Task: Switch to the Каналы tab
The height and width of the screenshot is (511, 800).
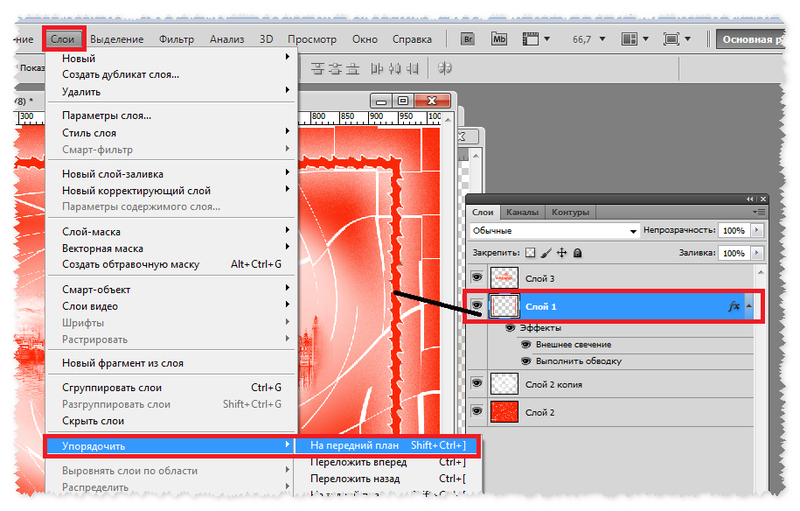Action: pos(522,212)
